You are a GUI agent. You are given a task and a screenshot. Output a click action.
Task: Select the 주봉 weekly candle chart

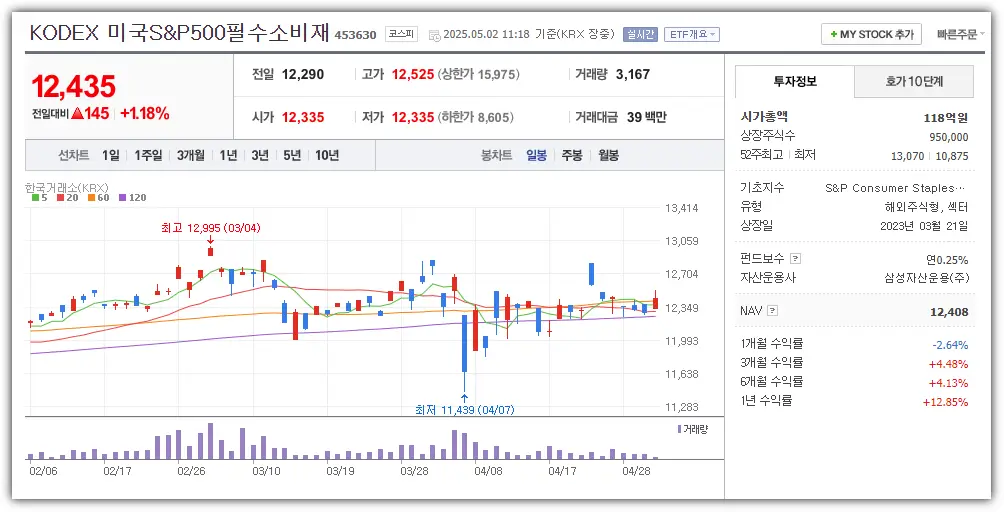(572, 155)
